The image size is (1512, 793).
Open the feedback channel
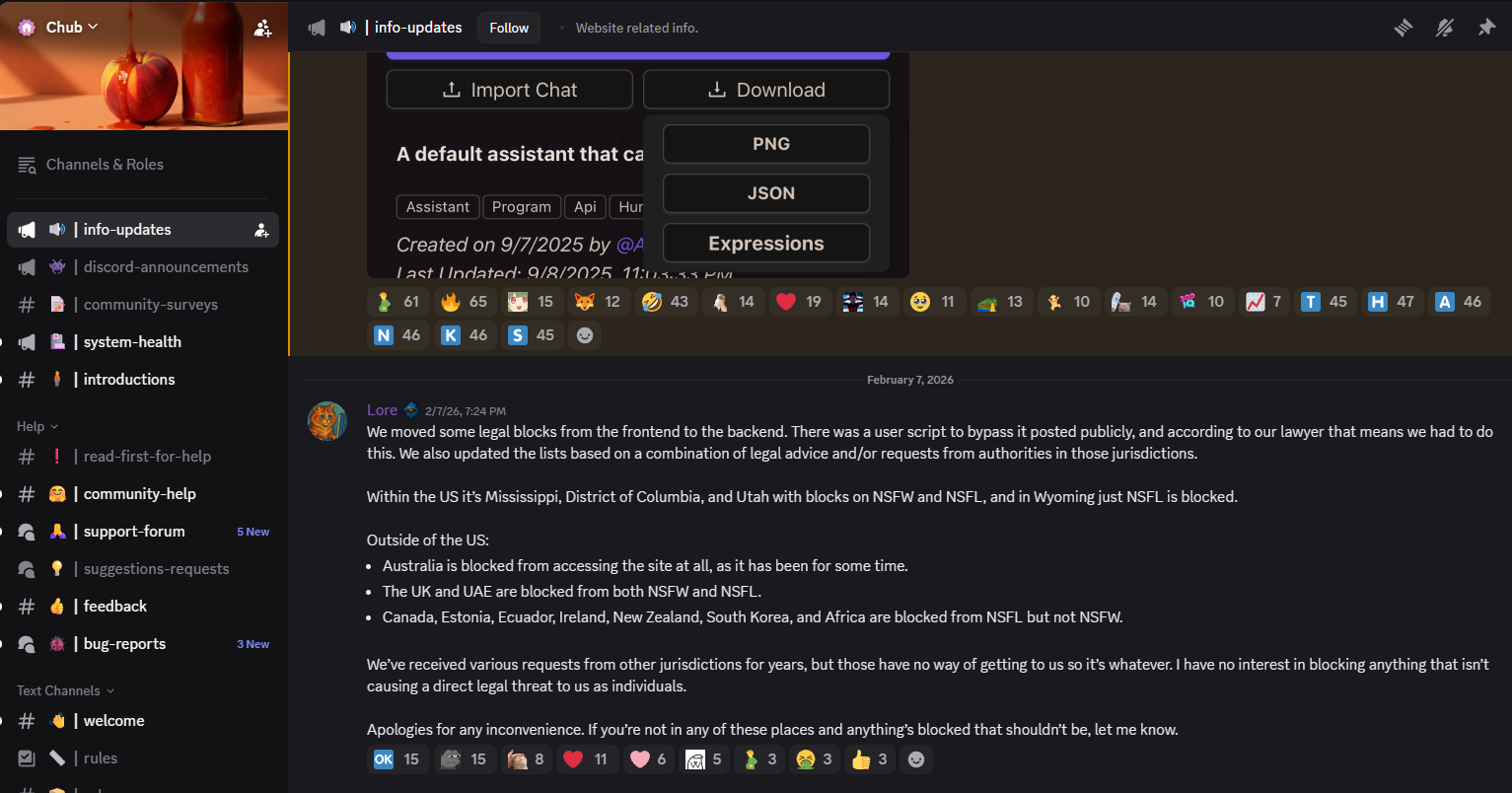tap(143, 607)
